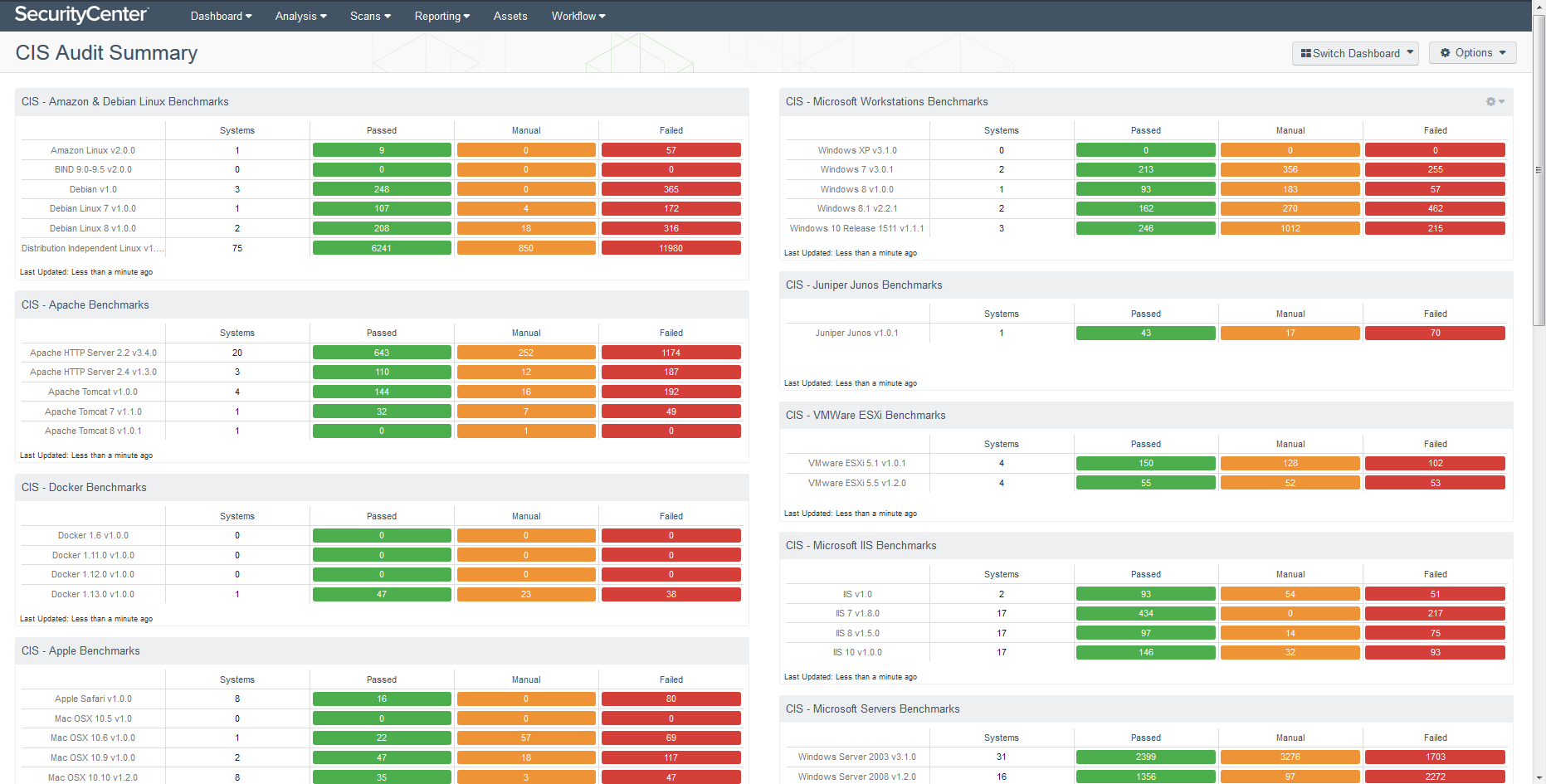Viewport: 1546px width, 784px height.
Task: Click the Switch Dashboard button
Action: pyautogui.click(x=1355, y=53)
